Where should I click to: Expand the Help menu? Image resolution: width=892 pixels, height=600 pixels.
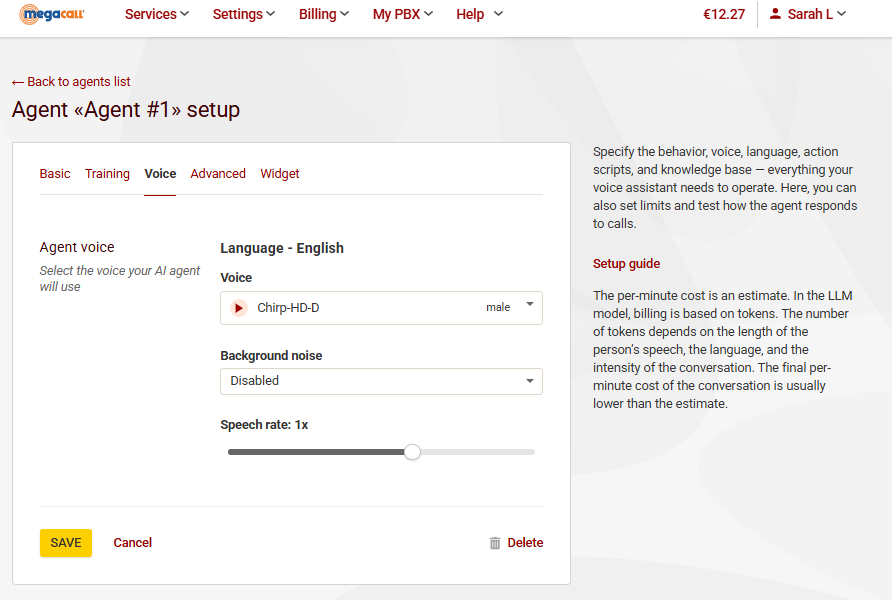pyautogui.click(x=479, y=14)
